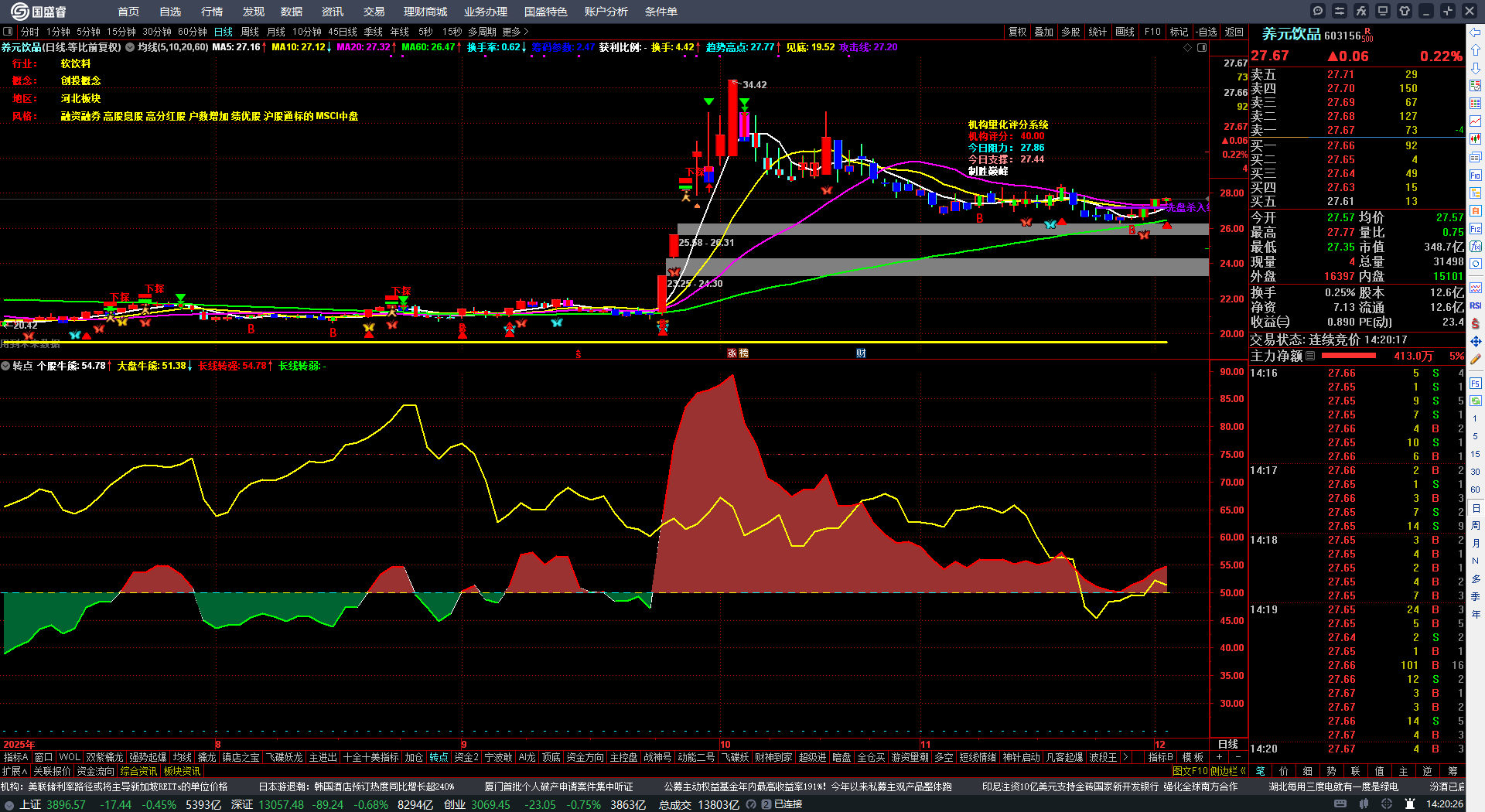This screenshot has height=812, width=1485.
Task: Click the down arrow icon in right sidebar
Action: click(1476, 68)
